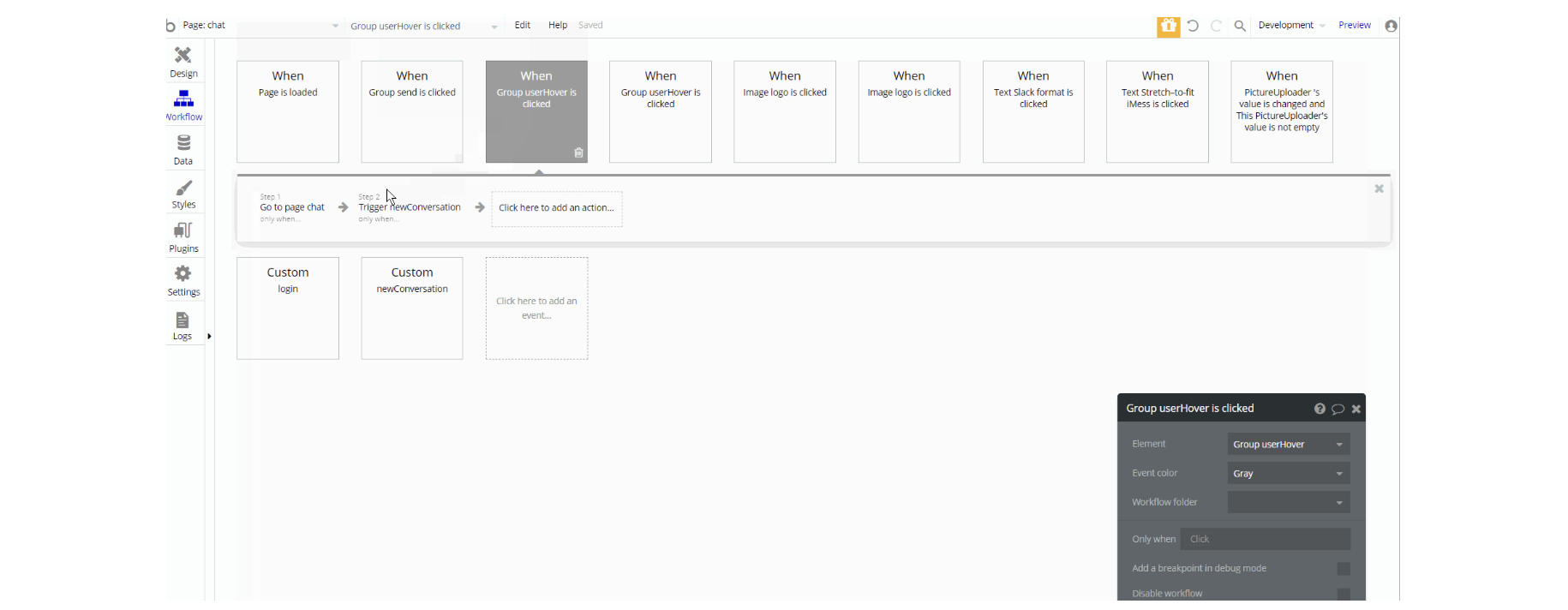Image resolution: width=1568 pixels, height=610 pixels.
Task: Click the Bubble logo icon
Action: pos(171,26)
